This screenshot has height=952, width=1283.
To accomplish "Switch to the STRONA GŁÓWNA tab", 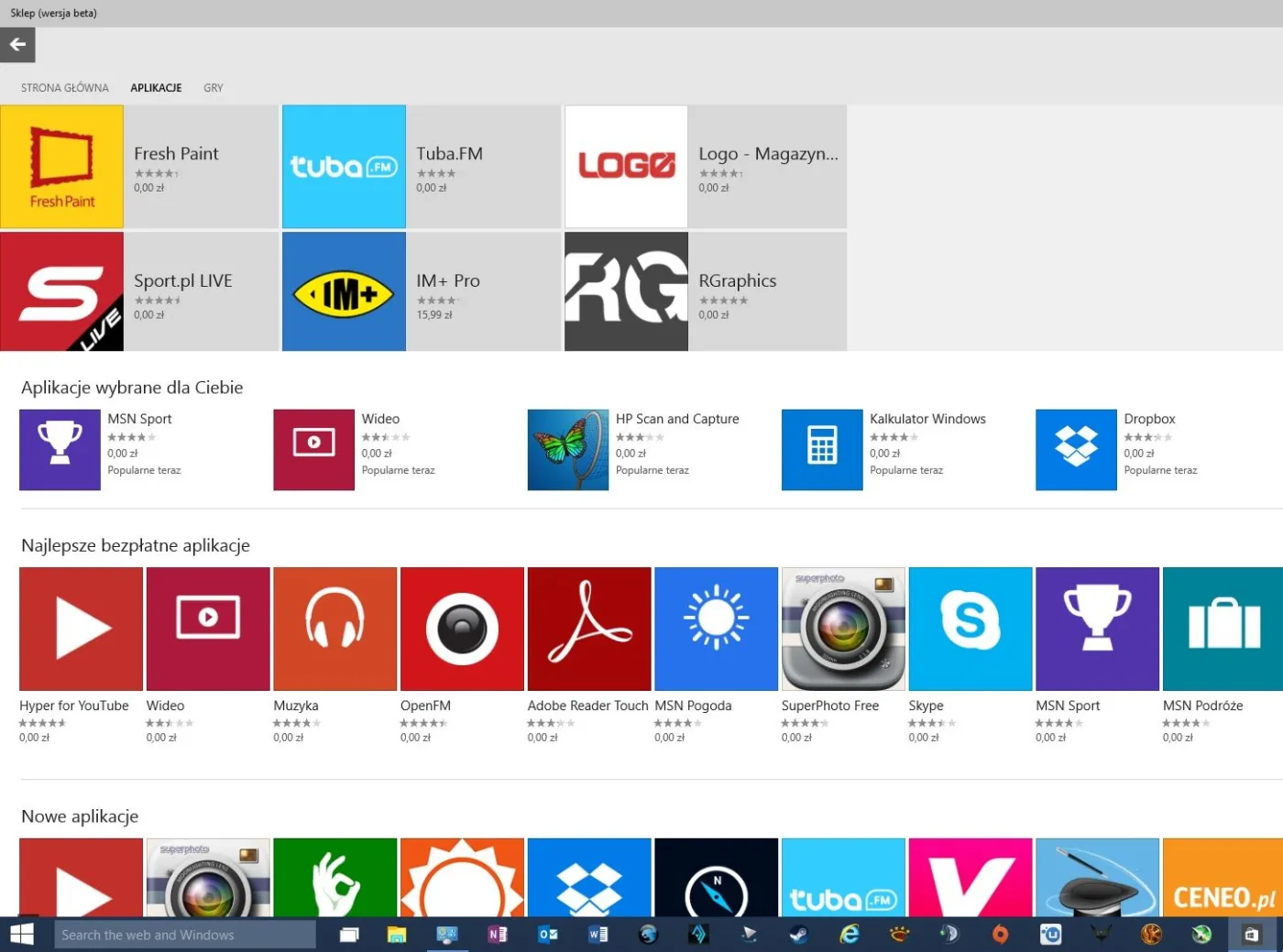I will 64,87.
